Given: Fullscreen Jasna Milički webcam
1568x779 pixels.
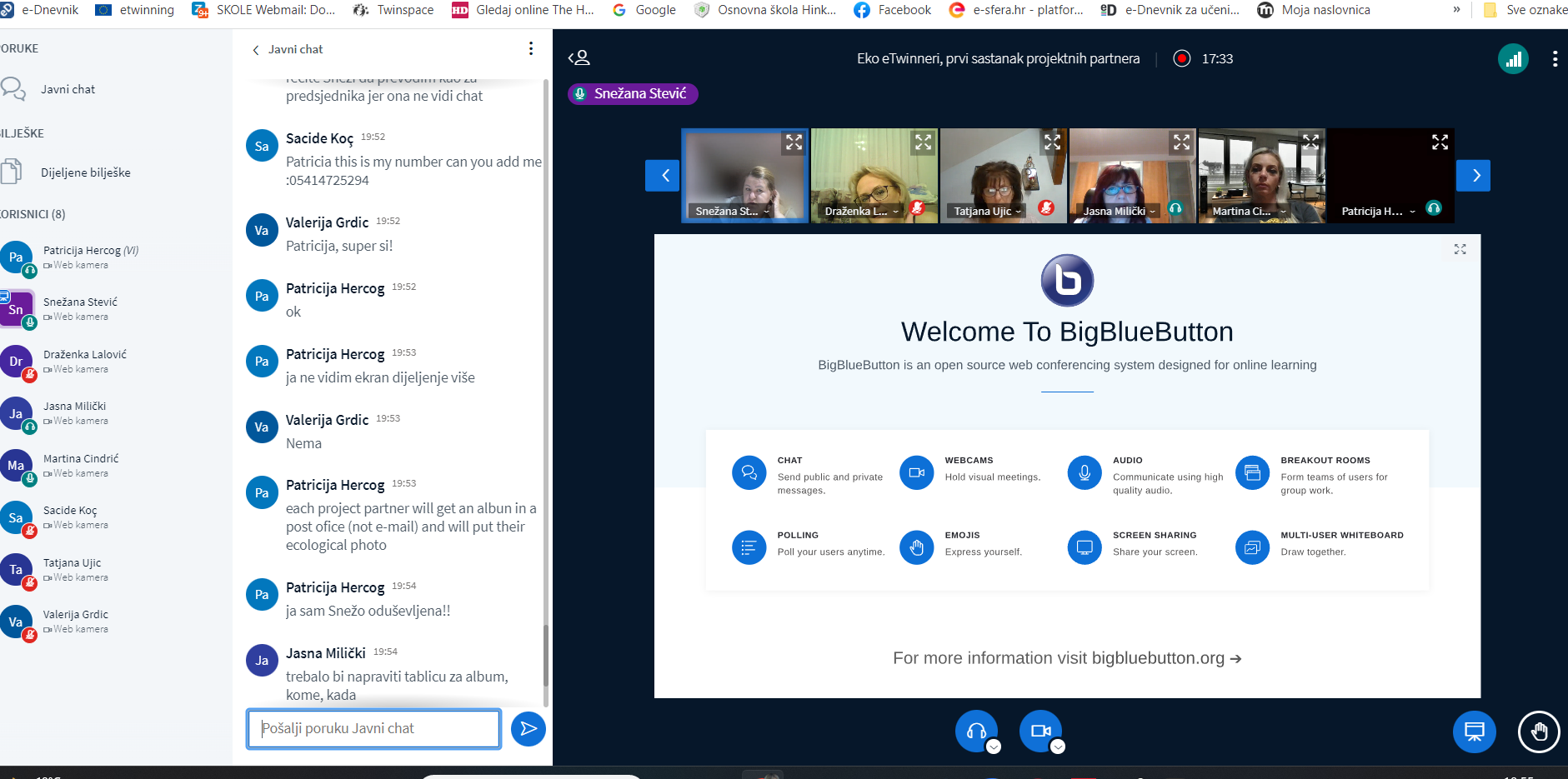Looking at the screenshot, I should (x=1181, y=142).
